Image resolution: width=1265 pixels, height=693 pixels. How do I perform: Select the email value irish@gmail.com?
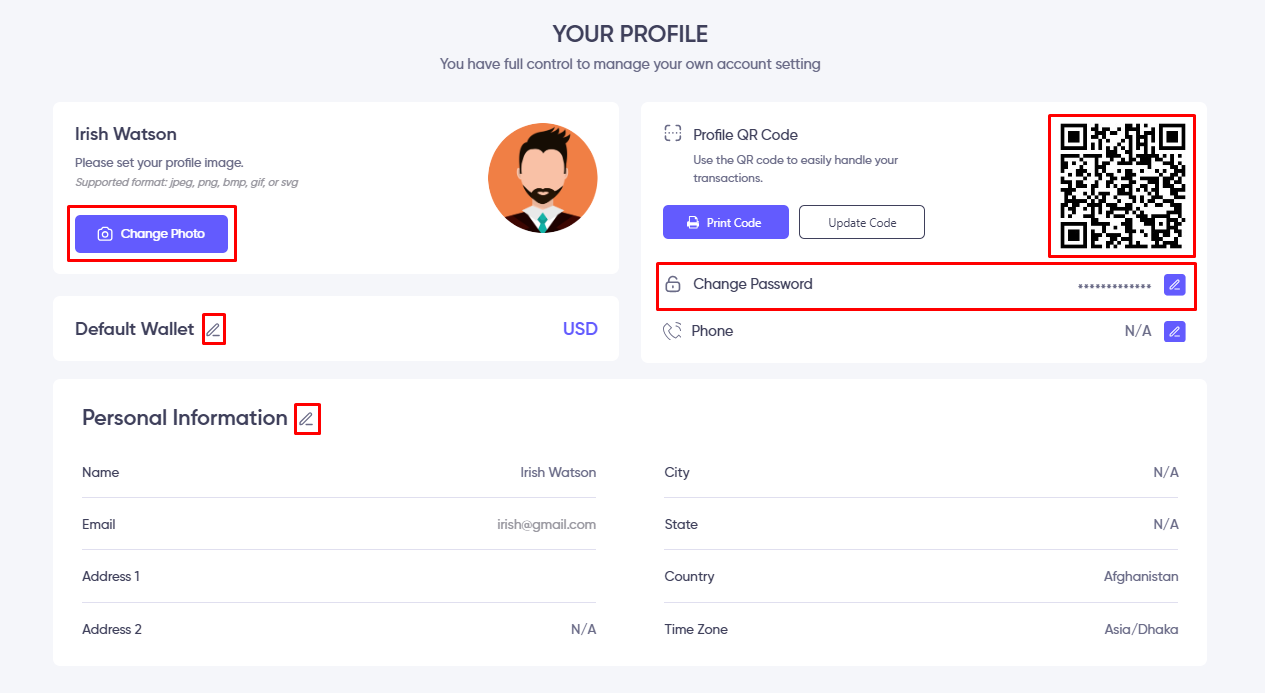(x=546, y=524)
